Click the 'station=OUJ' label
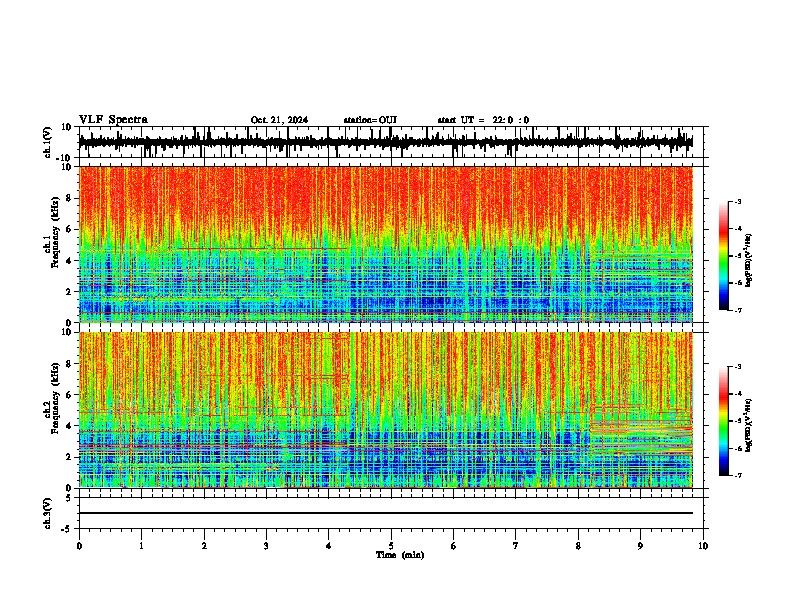792x612 pixels. click(x=370, y=120)
